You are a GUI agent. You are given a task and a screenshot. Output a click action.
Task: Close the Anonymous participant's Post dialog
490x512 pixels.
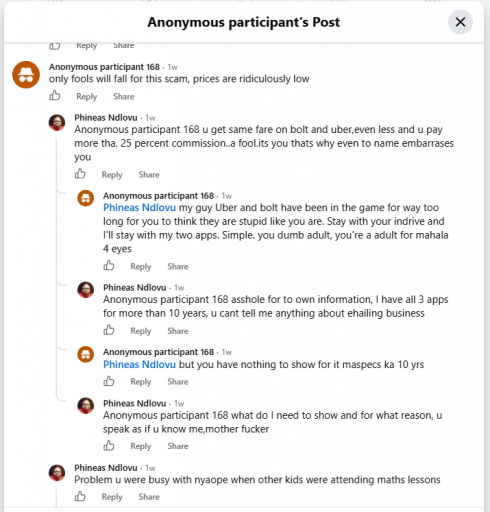[x=460, y=22]
